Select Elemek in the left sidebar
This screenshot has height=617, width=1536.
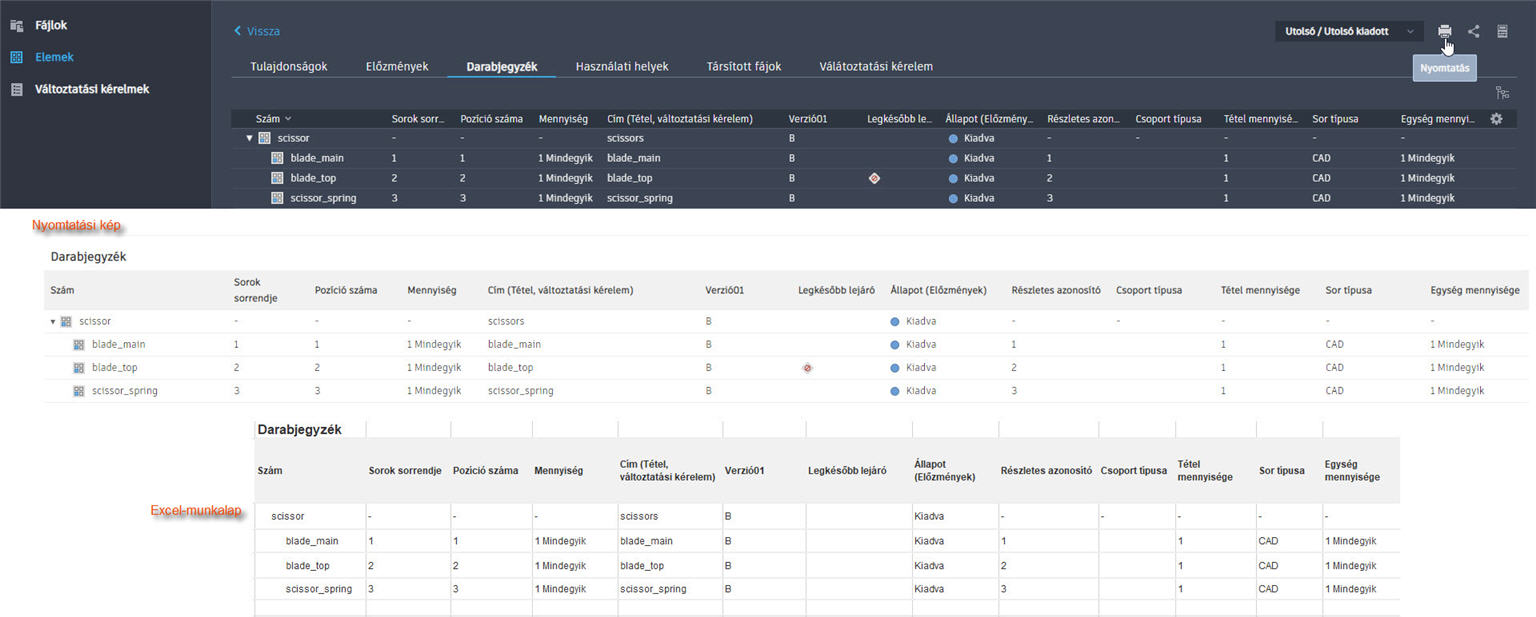(56, 57)
